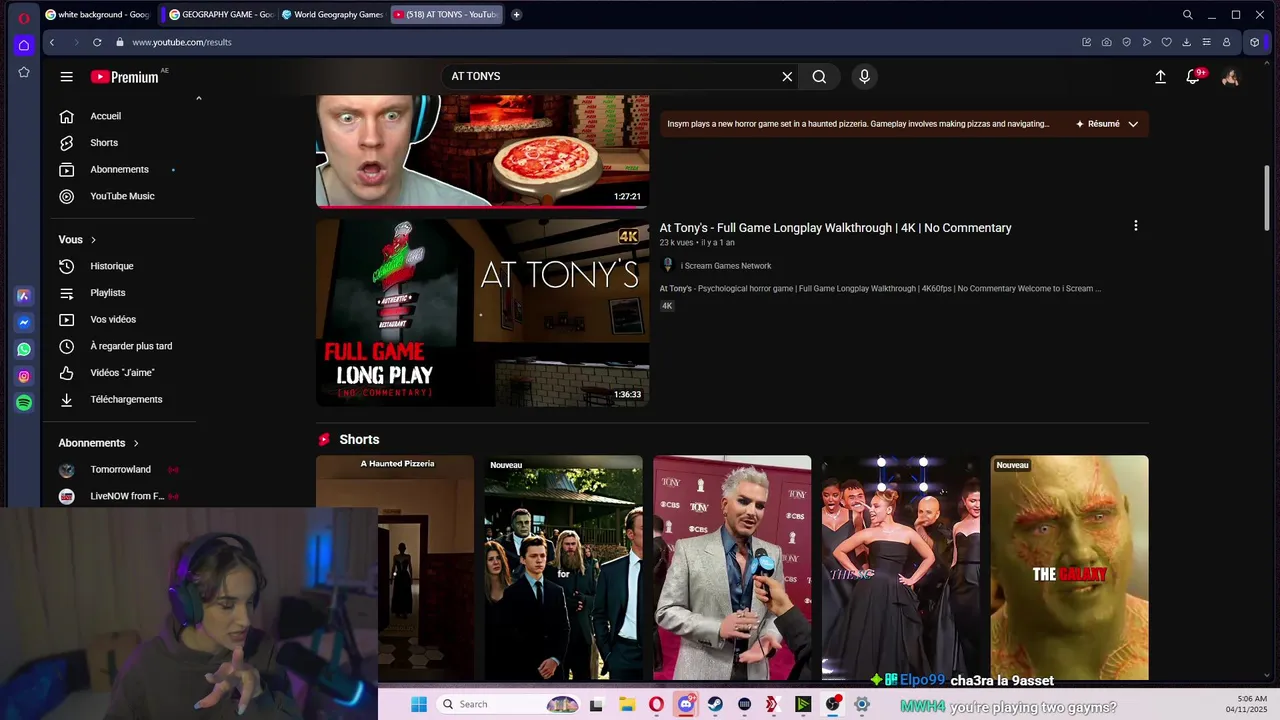Click the YouTube Premium logo
Screen dimensions: 1280x720
125,77
